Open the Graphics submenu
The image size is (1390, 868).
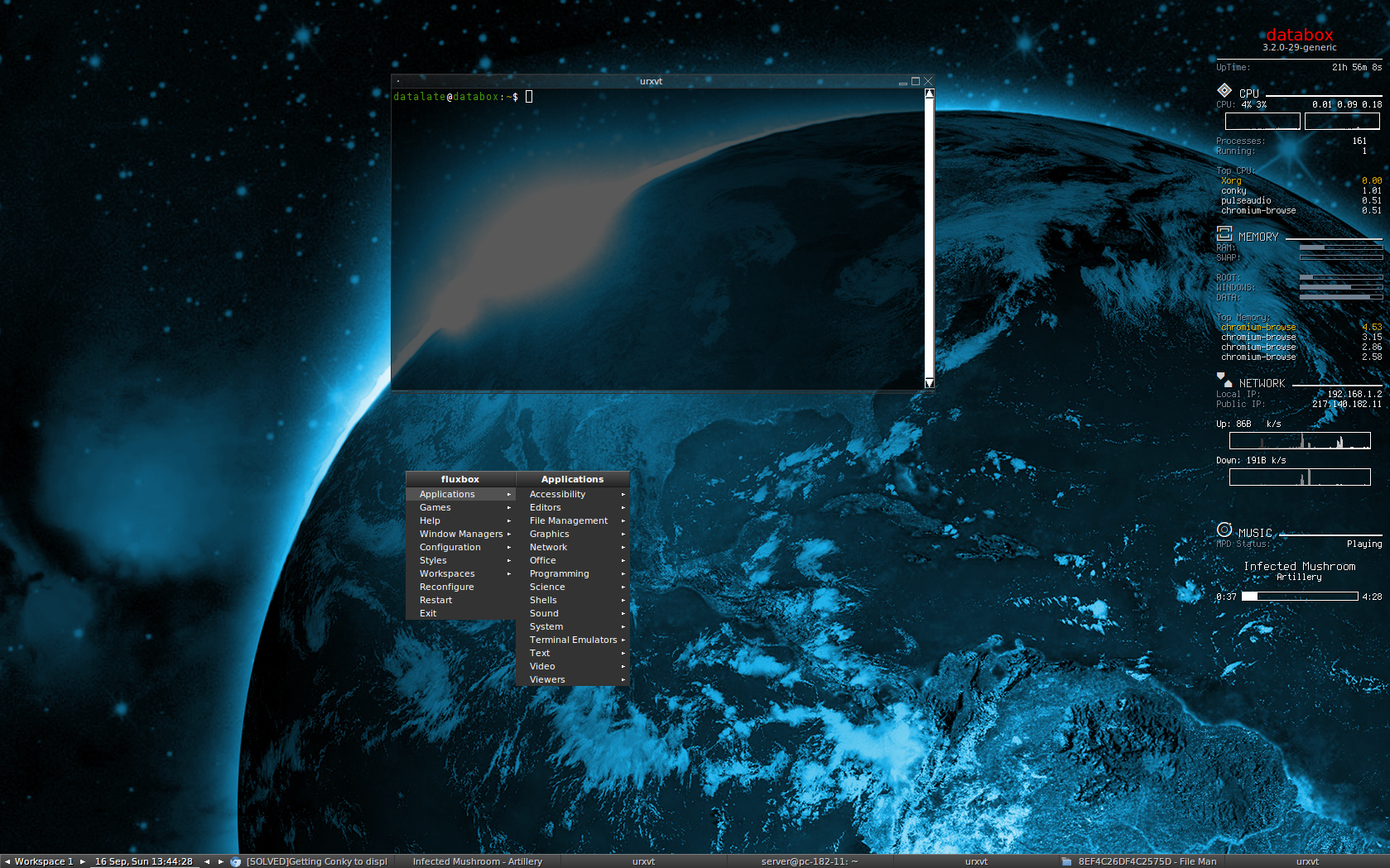pos(573,534)
